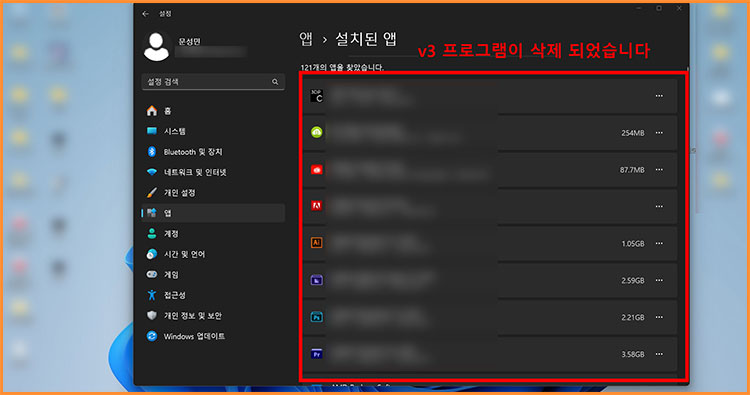This screenshot has height=395, width=750.
Task: Open 접근성 settings
Action: pos(213,296)
